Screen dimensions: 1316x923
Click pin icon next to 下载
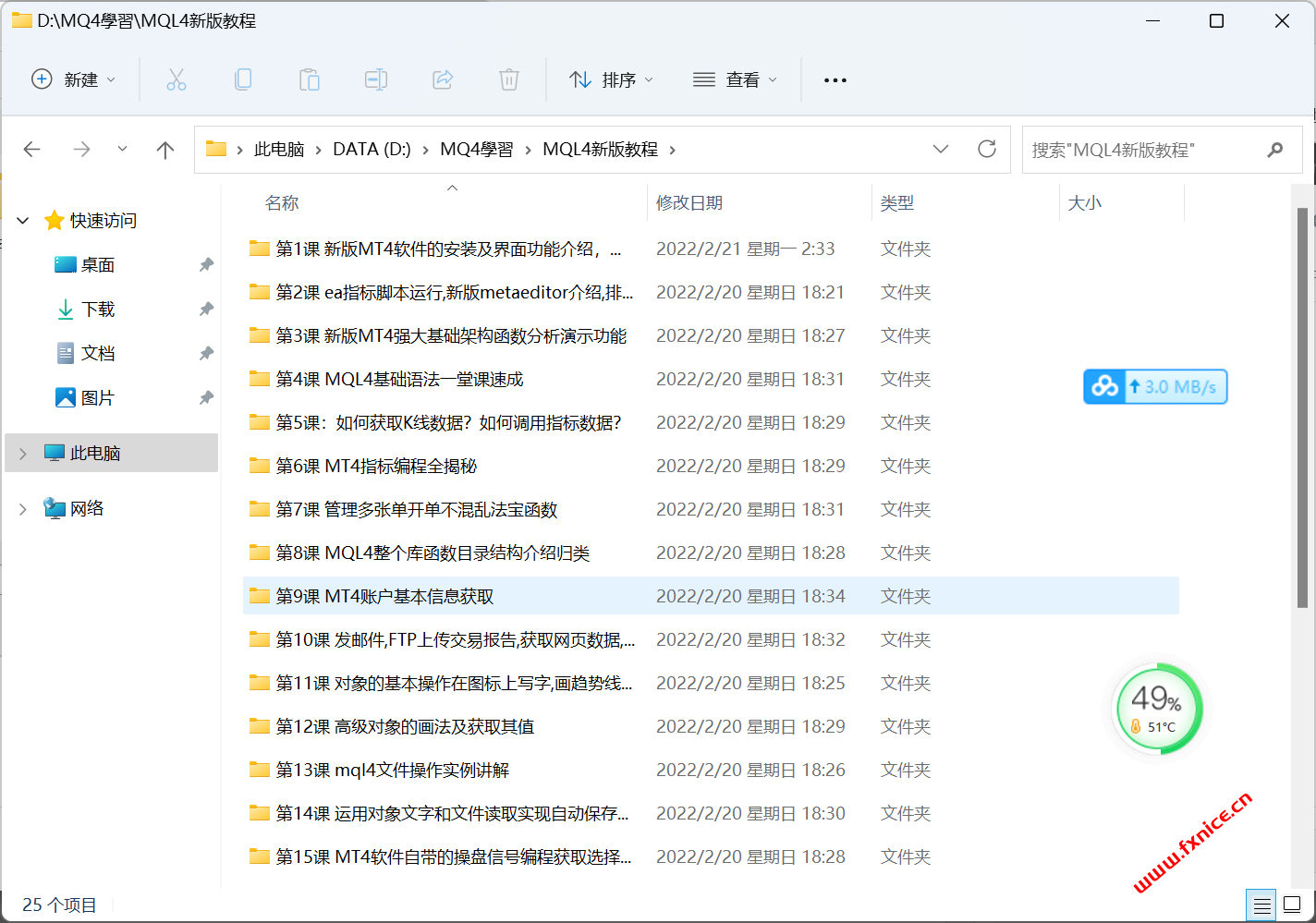(x=206, y=310)
